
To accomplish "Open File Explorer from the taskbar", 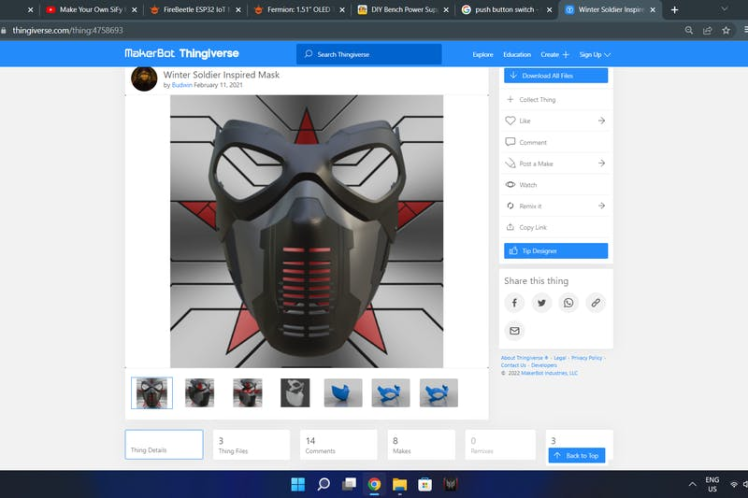I will (x=400, y=484).
